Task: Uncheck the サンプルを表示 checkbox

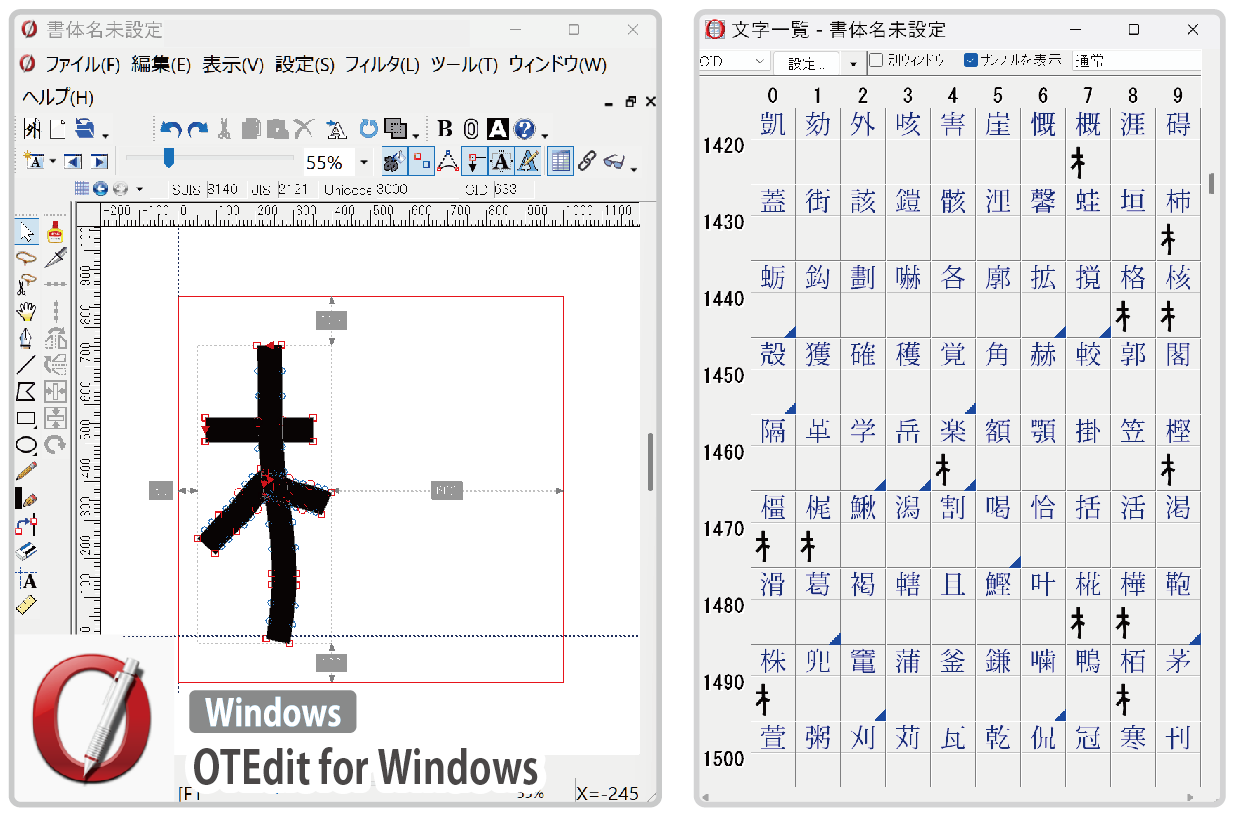Action: (x=970, y=61)
